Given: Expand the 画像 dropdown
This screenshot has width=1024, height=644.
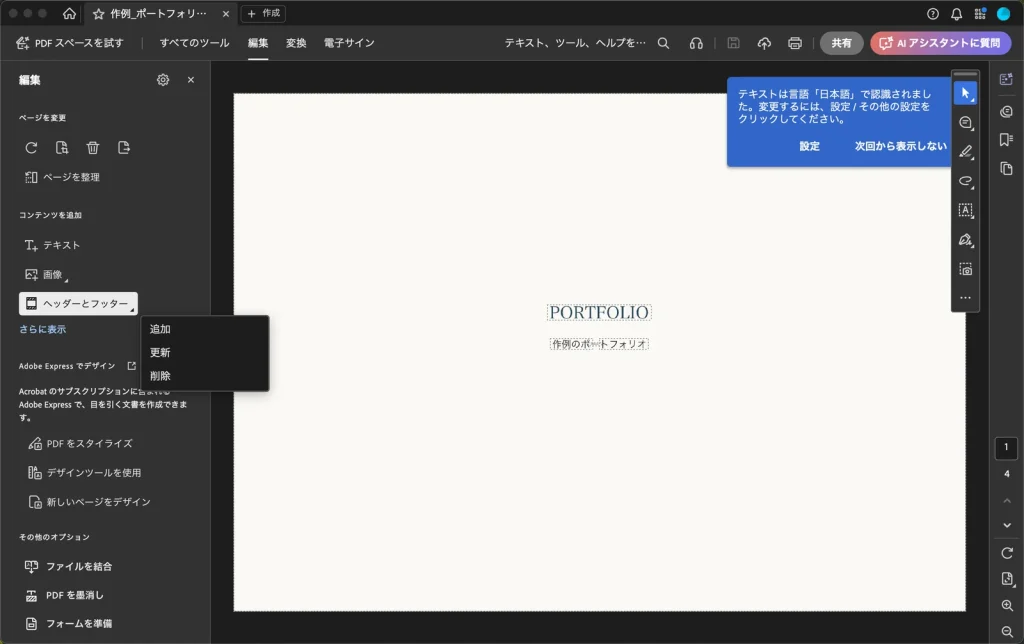Looking at the screenshot, I should coord(46,275).
